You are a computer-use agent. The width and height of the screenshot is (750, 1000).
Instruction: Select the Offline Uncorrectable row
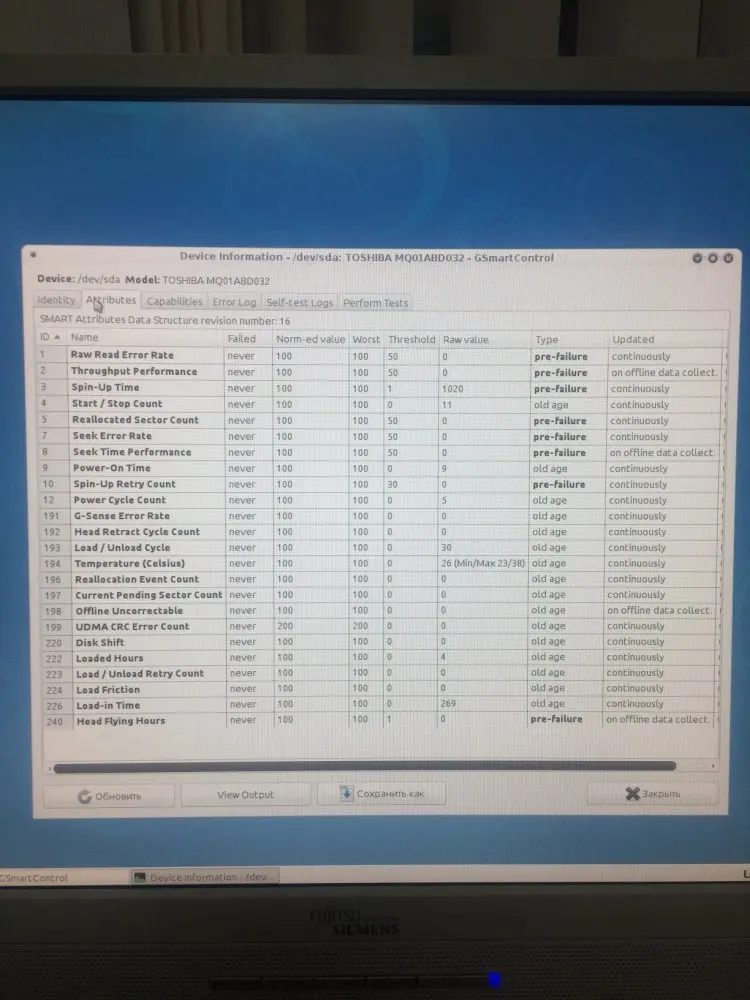pyautogui.click(x=380, y=610)
